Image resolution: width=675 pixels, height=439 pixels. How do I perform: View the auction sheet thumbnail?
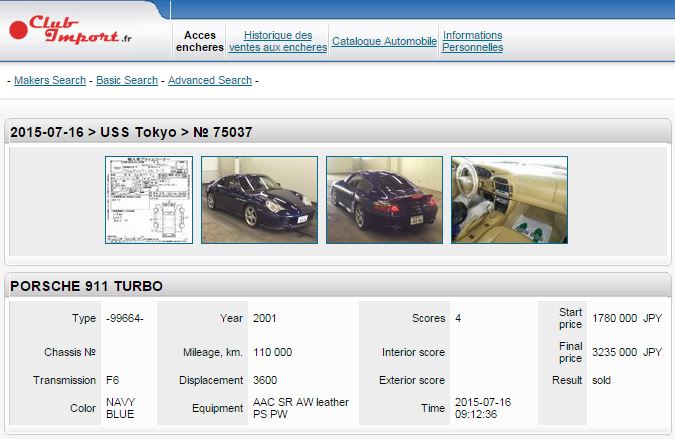click(x=149, y=200)
